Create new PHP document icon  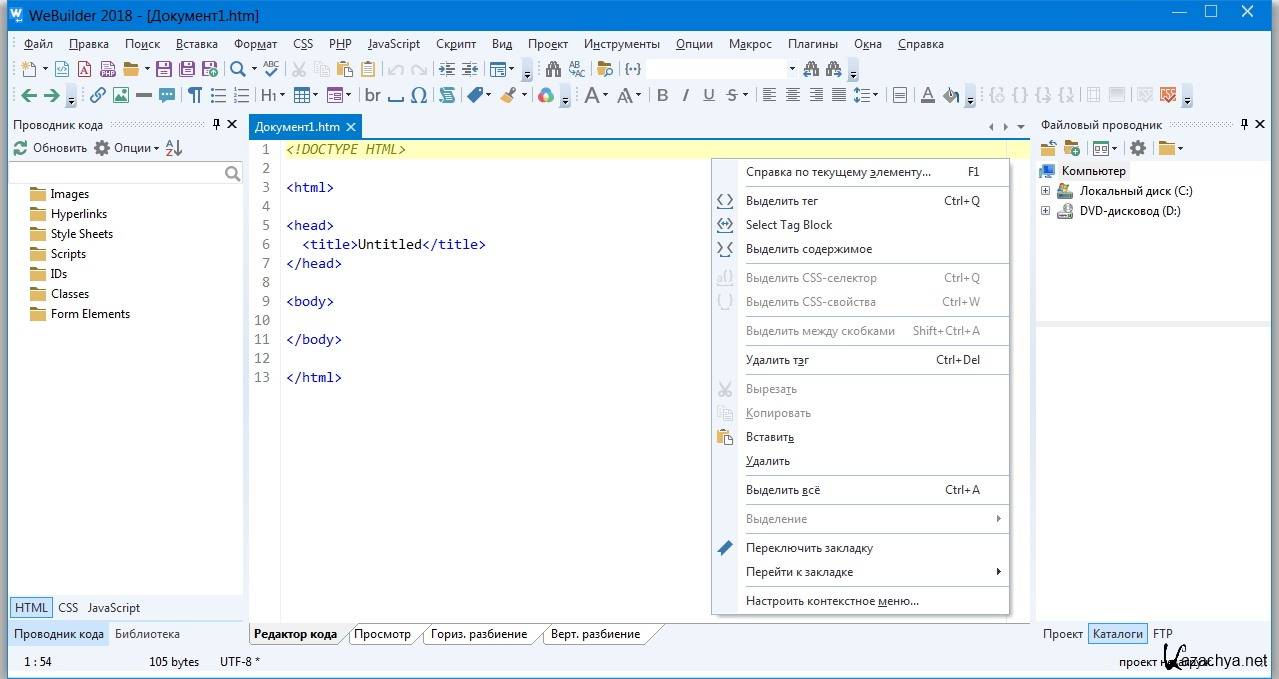107,69
